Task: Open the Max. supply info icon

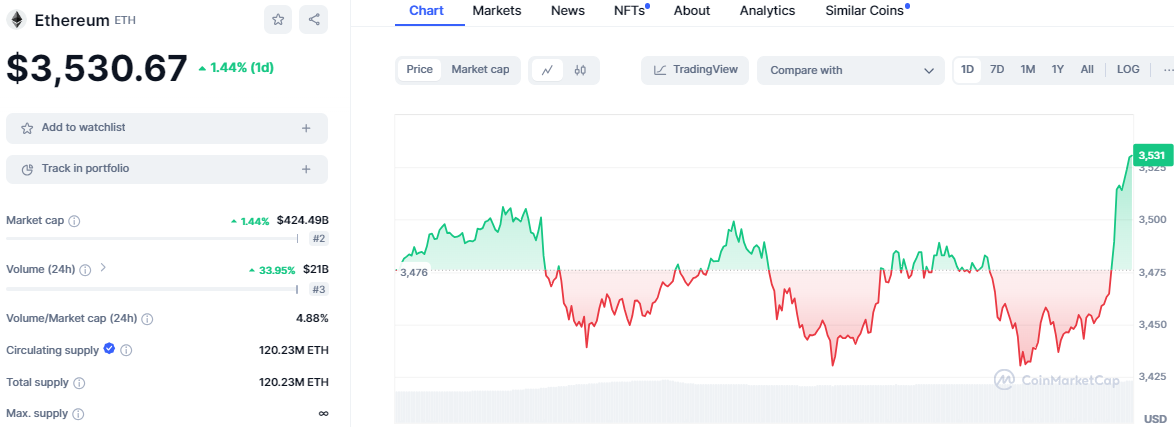Action: coord(78,414)
